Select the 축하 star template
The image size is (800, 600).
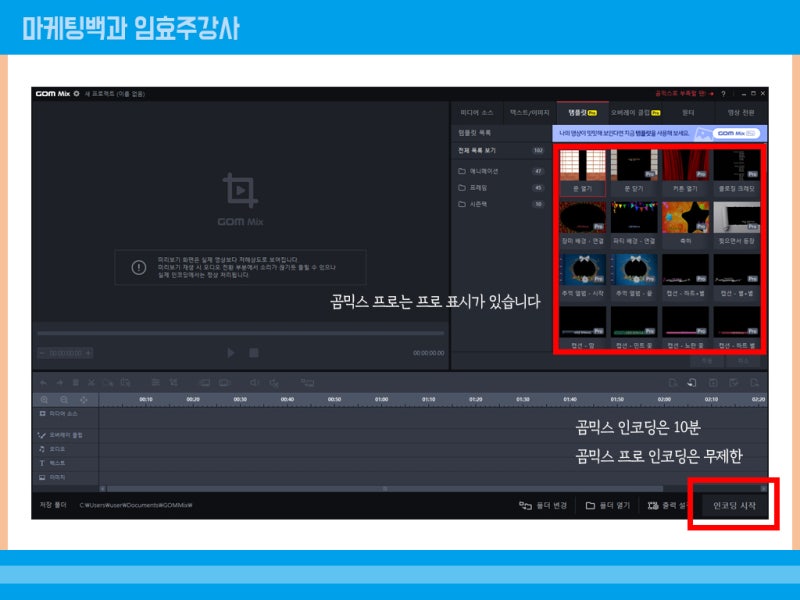coord(685,224)
